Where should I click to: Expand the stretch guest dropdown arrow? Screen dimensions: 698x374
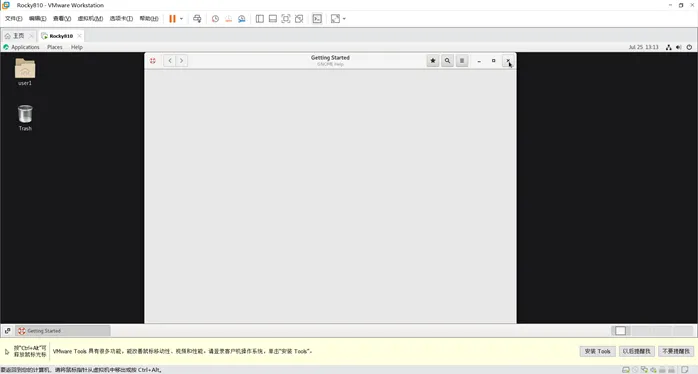click(344, 19)
